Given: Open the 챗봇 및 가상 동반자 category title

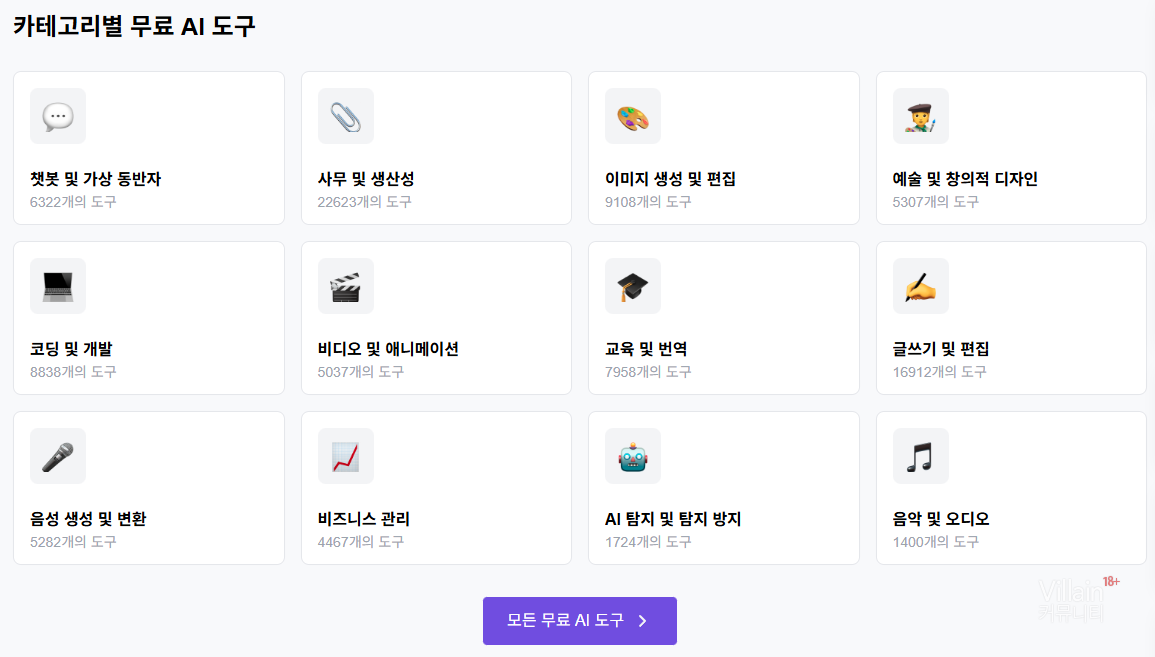Looking at the screenshot, I should click(96, 179).
